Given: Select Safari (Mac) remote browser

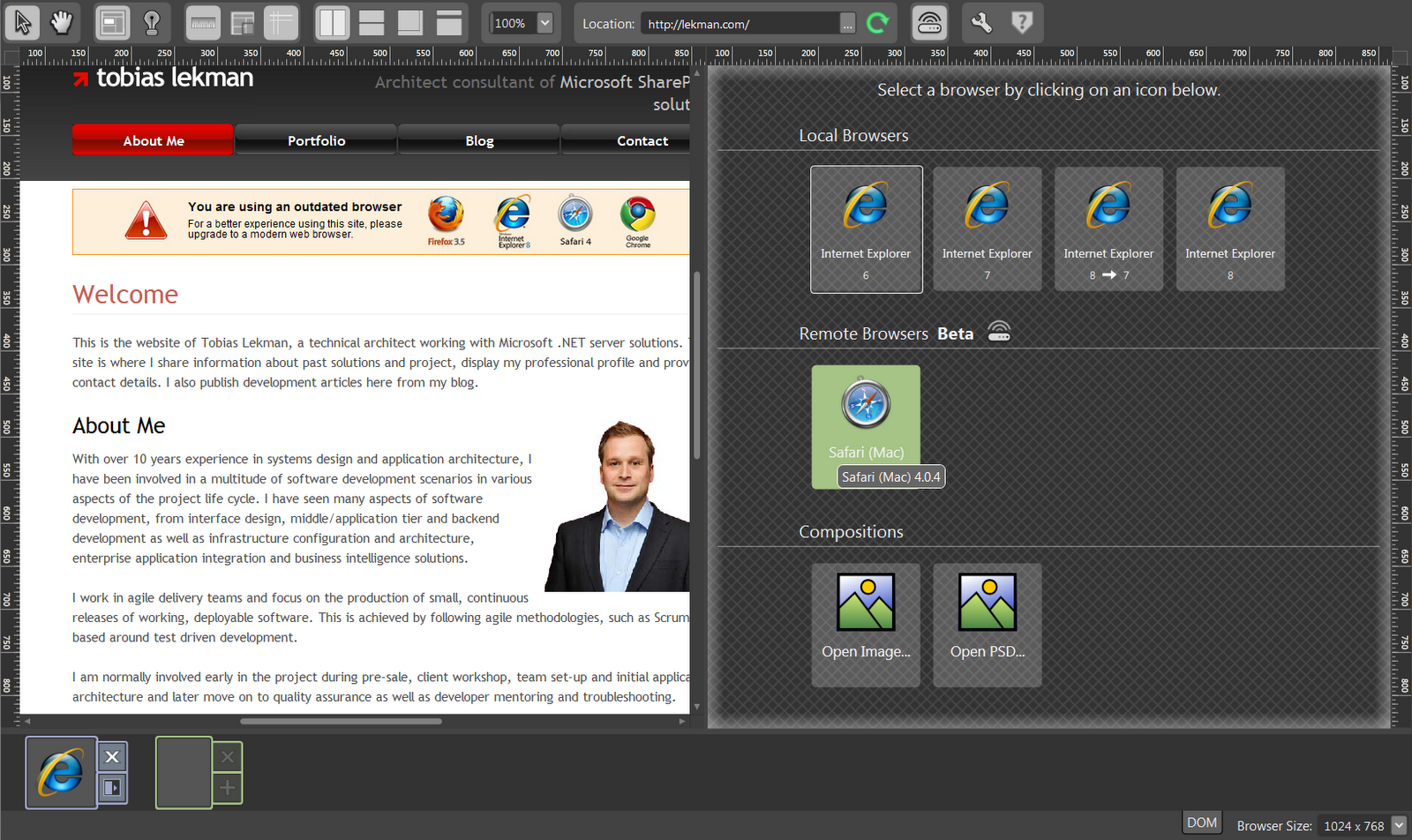Looking at the screenshot, I should coord(866,427).
